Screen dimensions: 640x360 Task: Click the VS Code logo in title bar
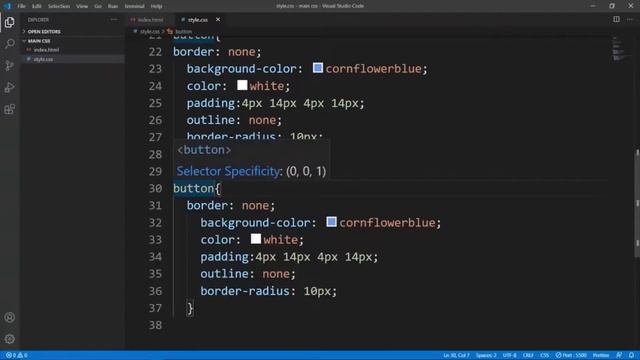pos(7,6)
